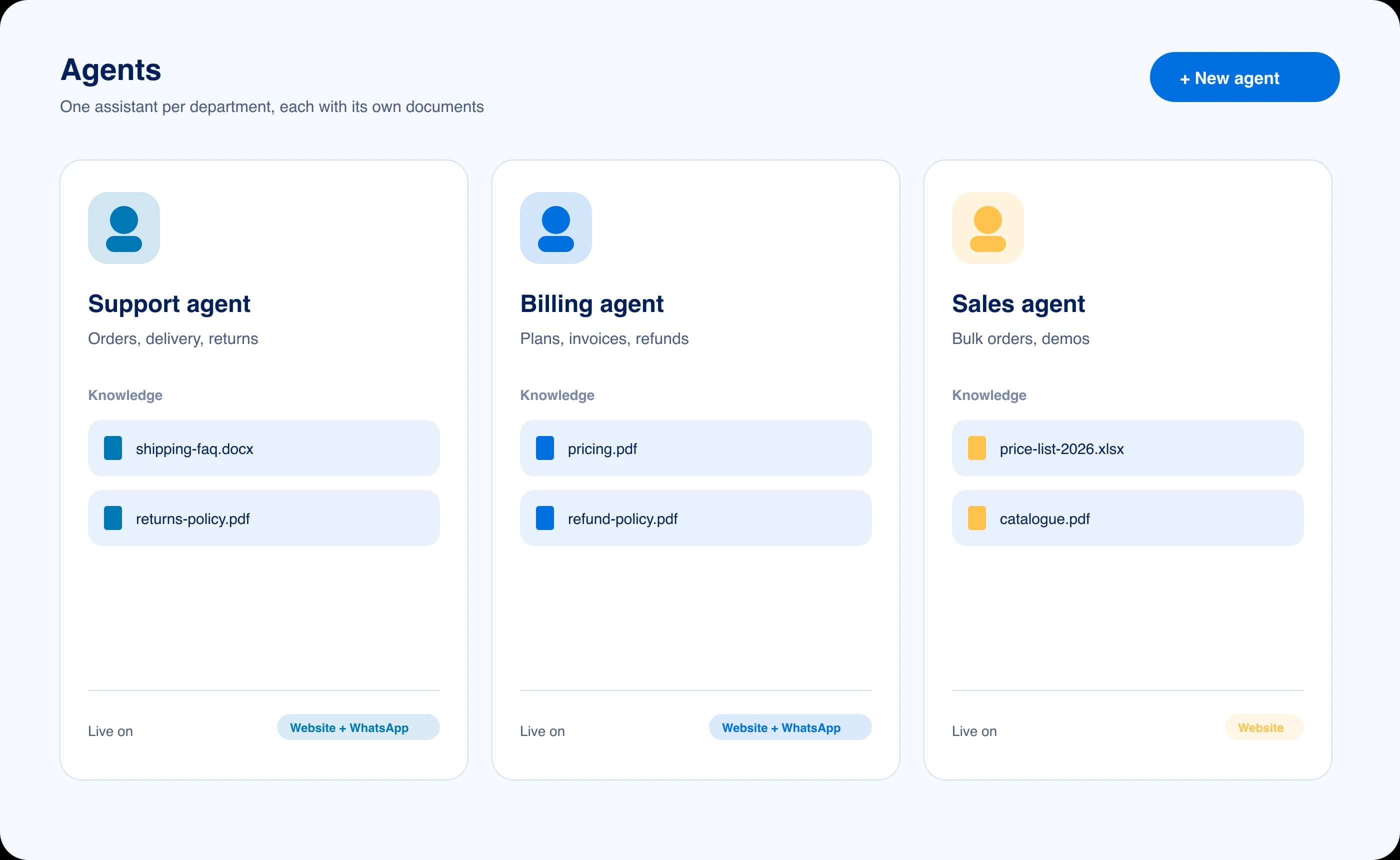Click the Sales agent's Website badge
Screen dimensions: 1400x860
click(1264, 727)
